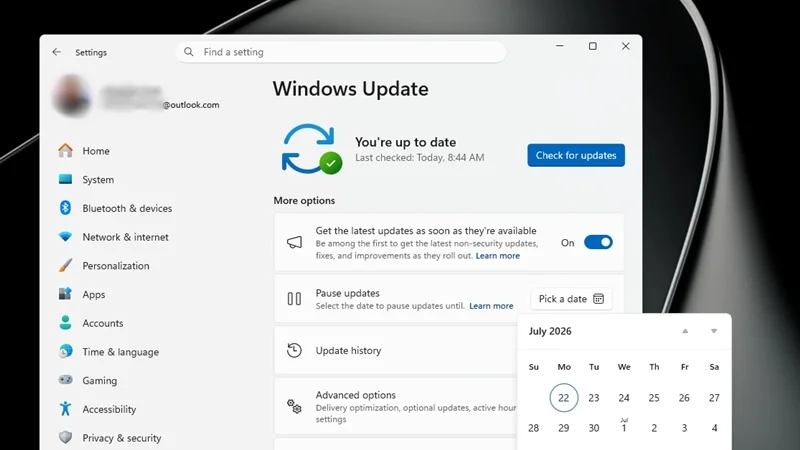Maximize the Settings window

click(592, 46)
